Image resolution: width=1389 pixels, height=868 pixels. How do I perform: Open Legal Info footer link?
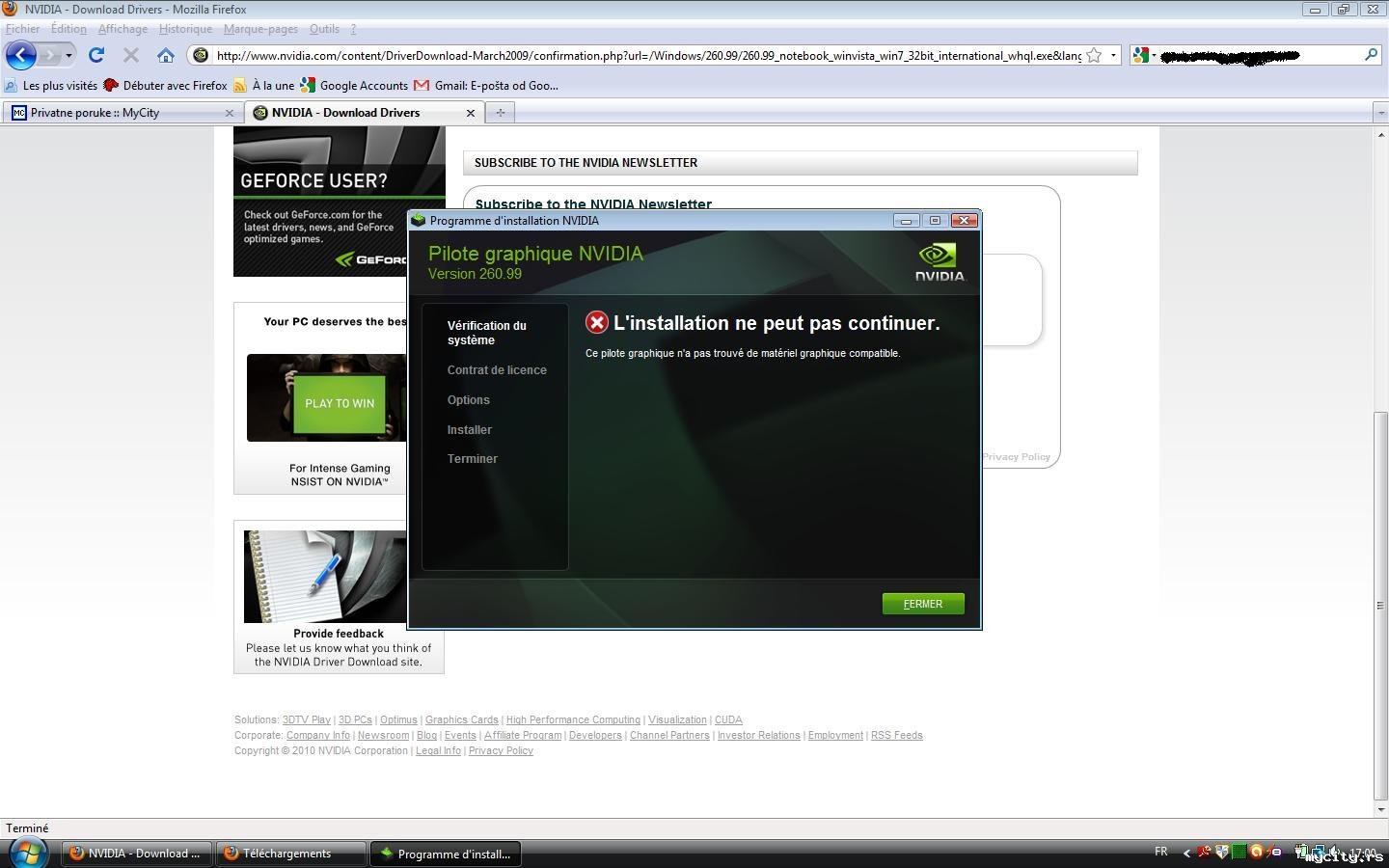(438, 750)
